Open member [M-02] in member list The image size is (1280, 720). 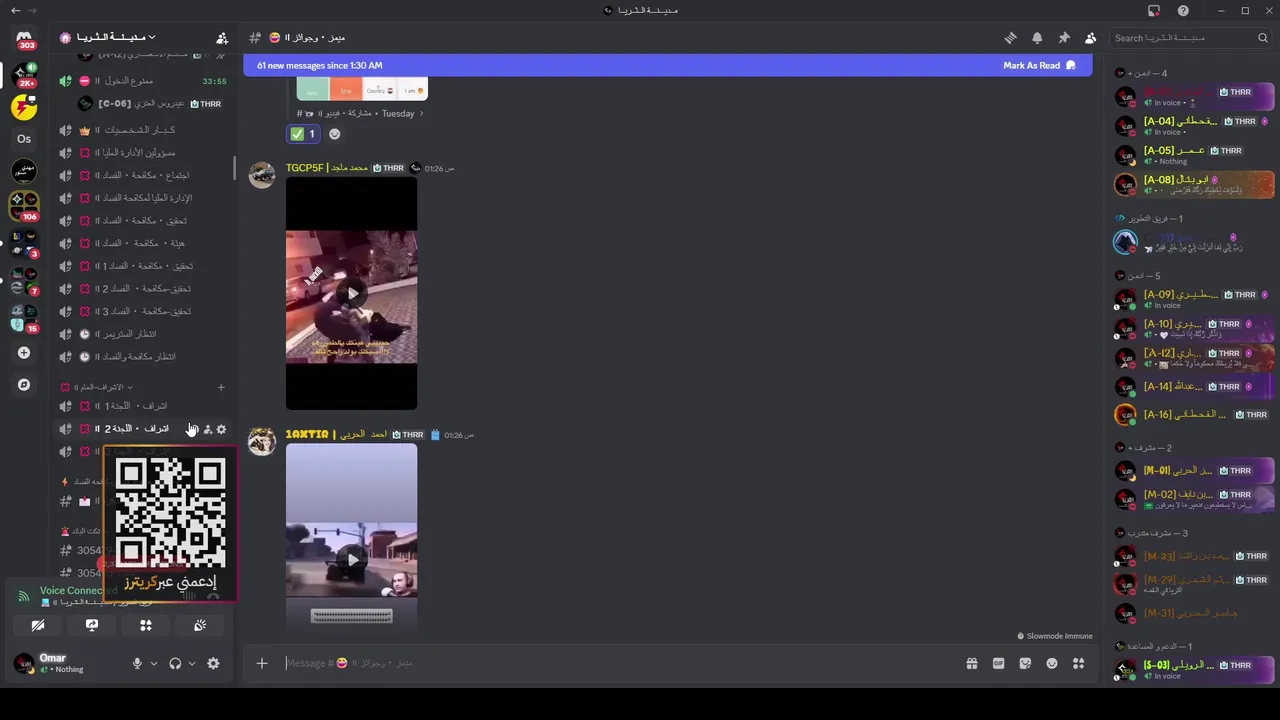pyautogui.click(x=1195, y=498)
